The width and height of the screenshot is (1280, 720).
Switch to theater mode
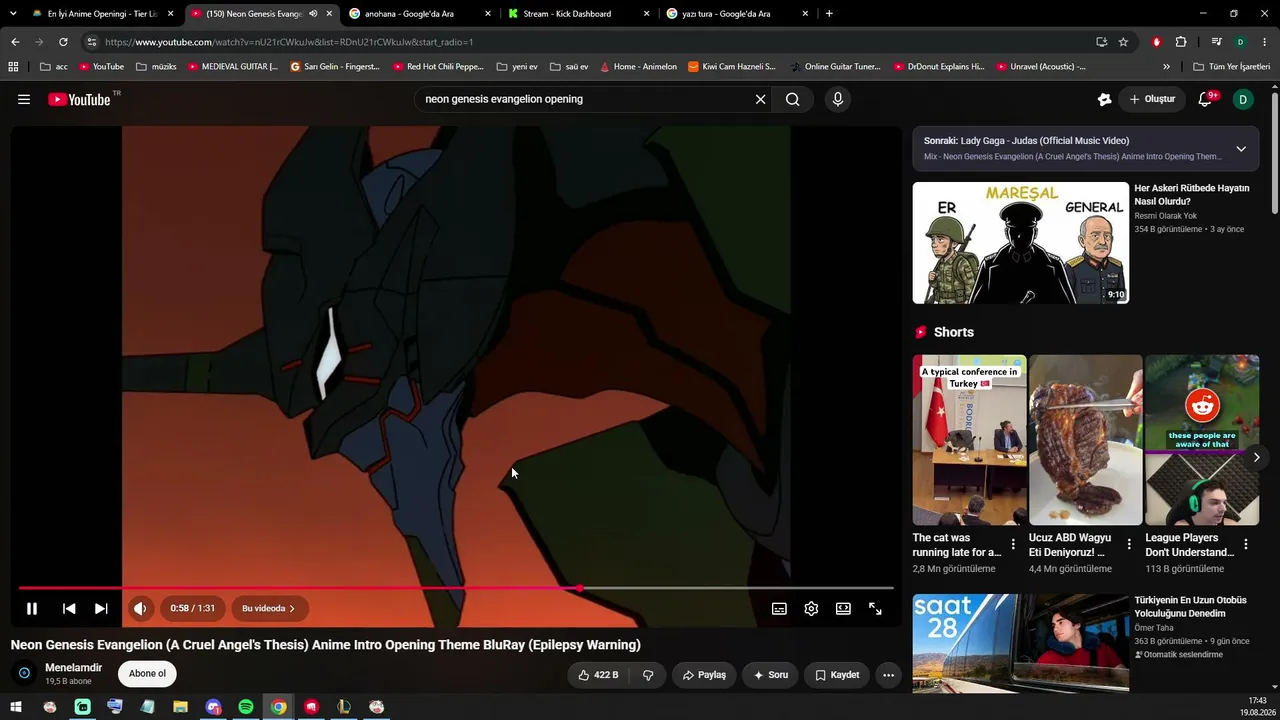843,608
